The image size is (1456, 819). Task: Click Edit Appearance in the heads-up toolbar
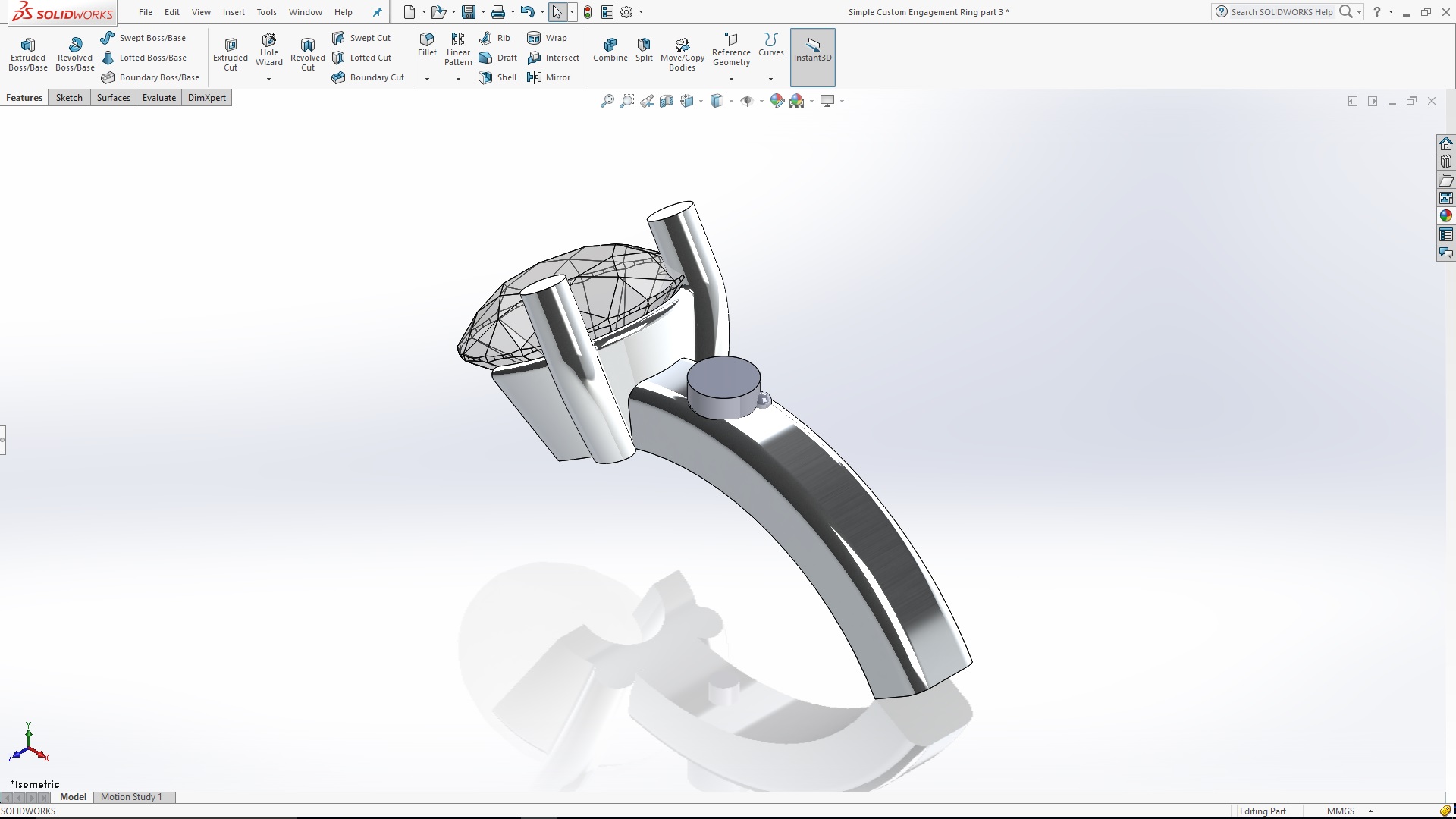tap(777, 100)
